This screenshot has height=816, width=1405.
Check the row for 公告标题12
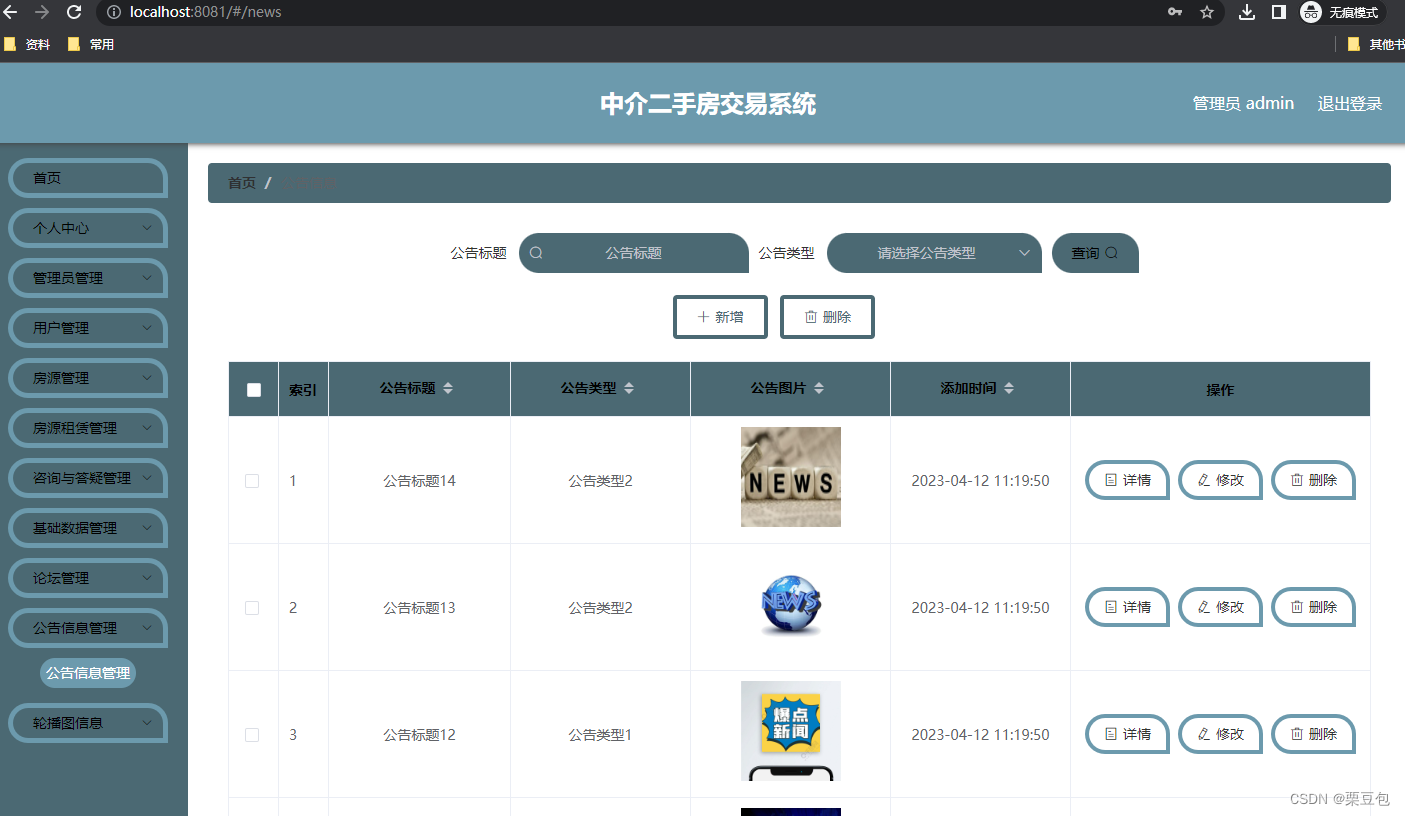coord(252,735)
